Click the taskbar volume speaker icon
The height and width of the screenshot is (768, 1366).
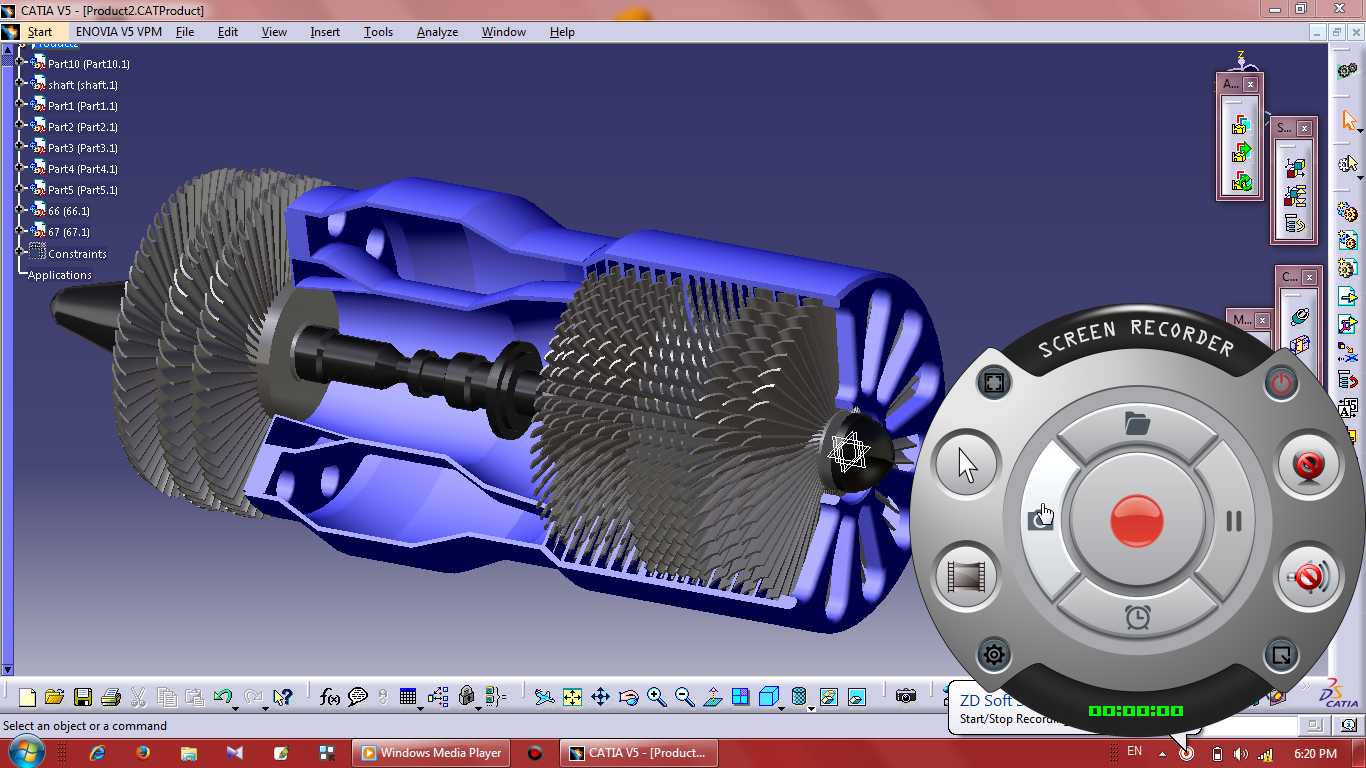[x=1241, y=753]
